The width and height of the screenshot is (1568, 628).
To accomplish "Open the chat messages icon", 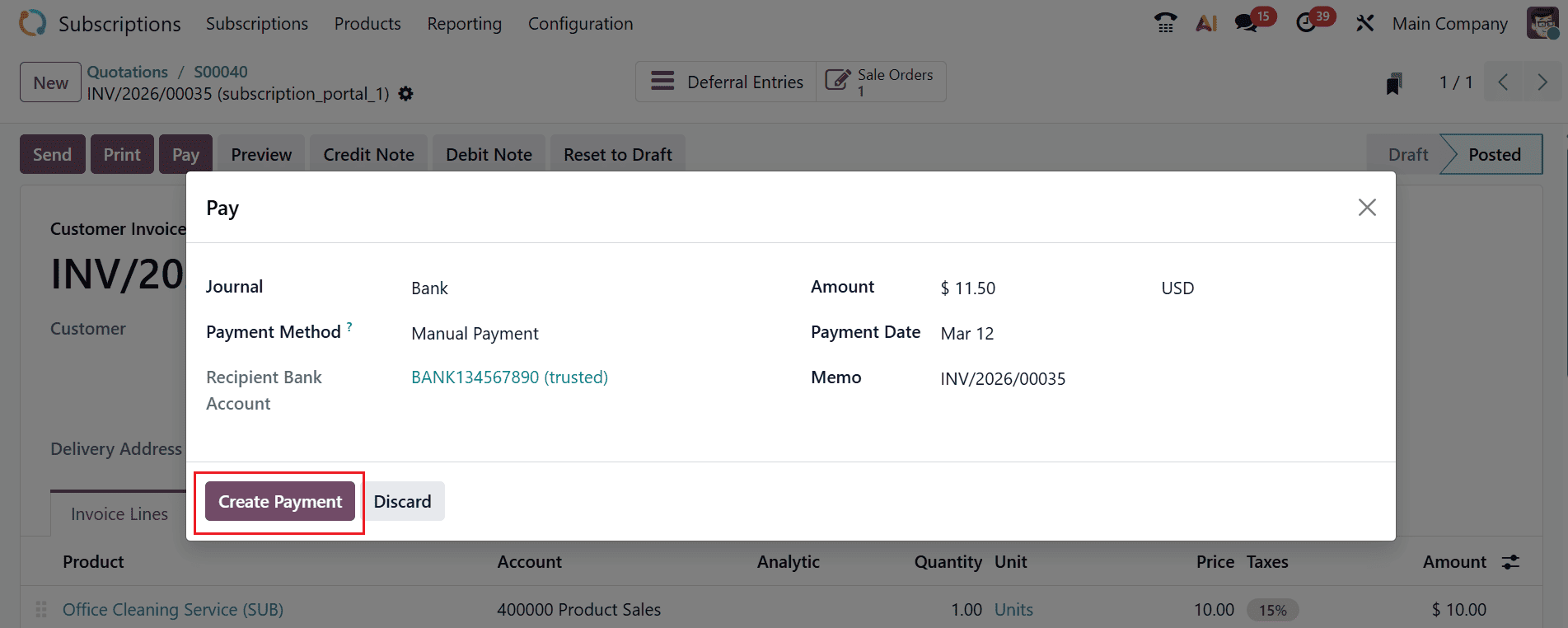I will (1246, 23).
